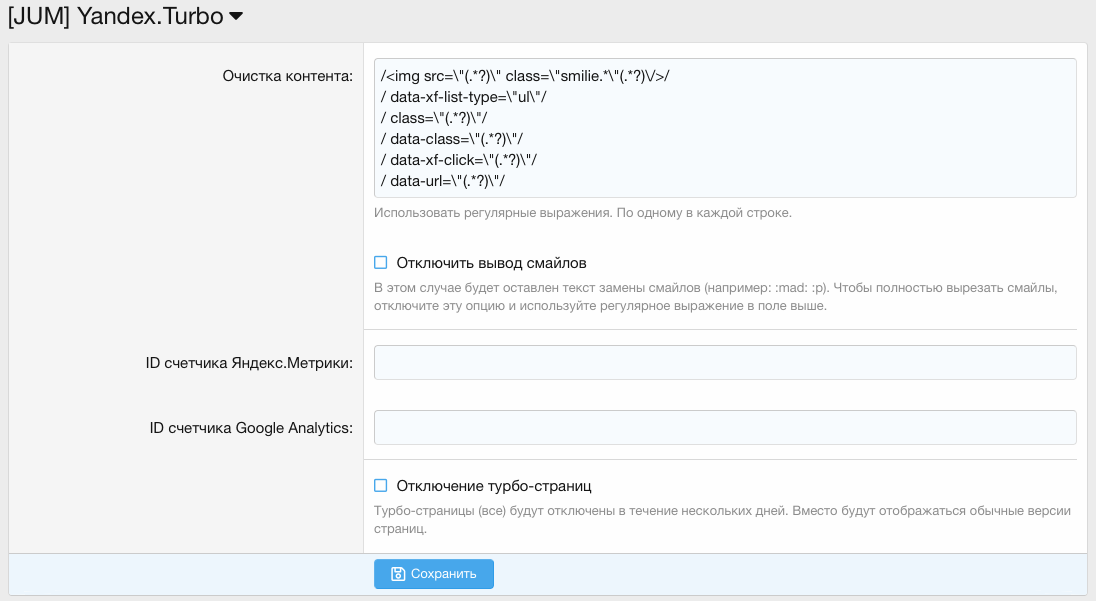This screenshot has width=1096, height=601.
Task: Click the ID счетчика Google Analytics label
Action: (251, 427)
